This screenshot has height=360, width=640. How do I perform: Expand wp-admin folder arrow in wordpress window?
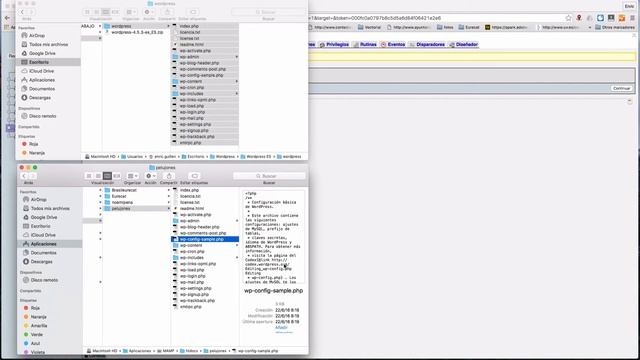[236, 57]
